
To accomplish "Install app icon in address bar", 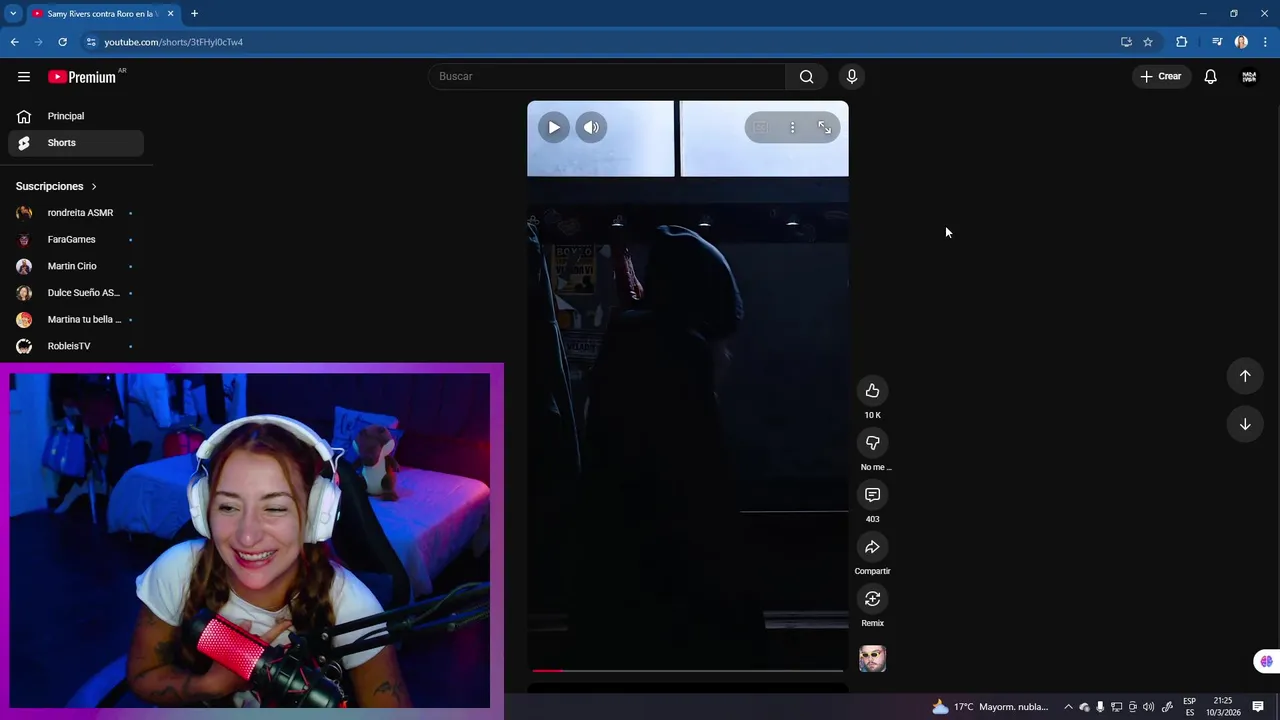I will (x=1126, y=42).
